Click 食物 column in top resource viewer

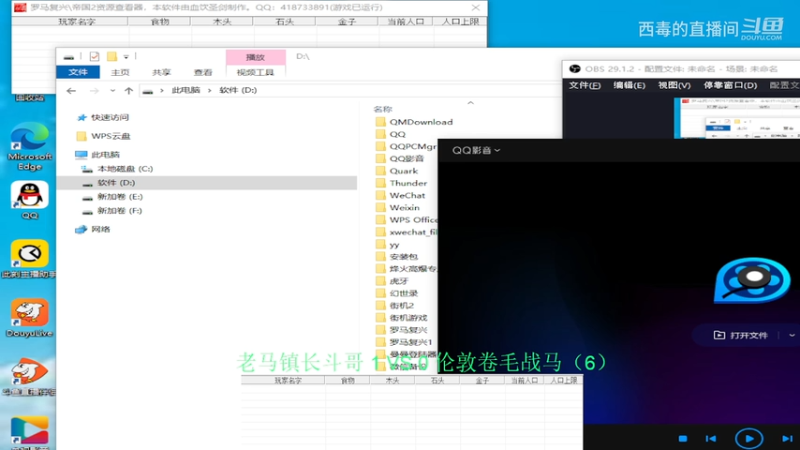(x=159, y=21)
